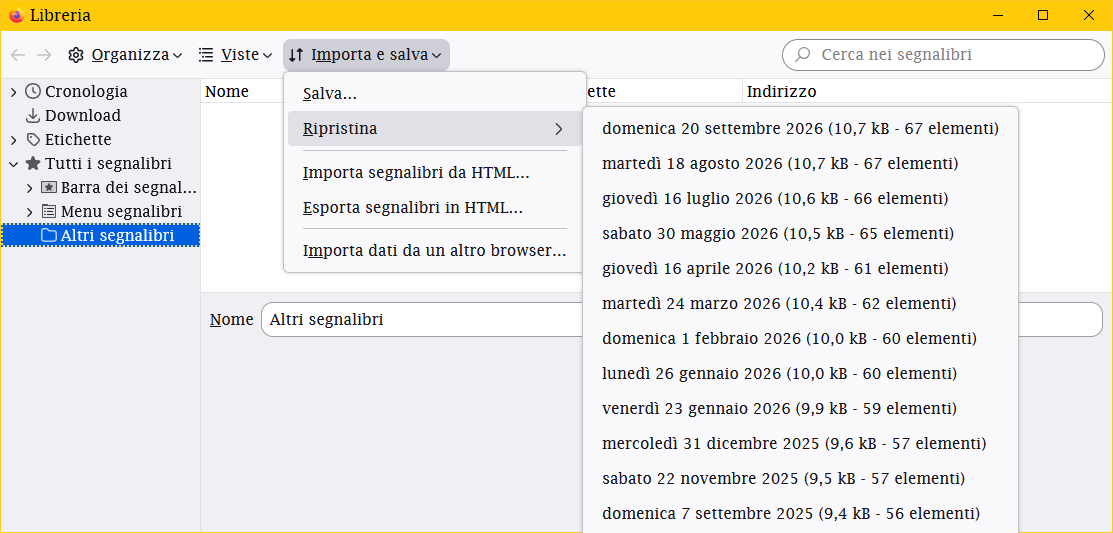The height and width of the screenshot is (533, 1113).
Task: Minimize the Libreria window
Action: coord(999,15)
